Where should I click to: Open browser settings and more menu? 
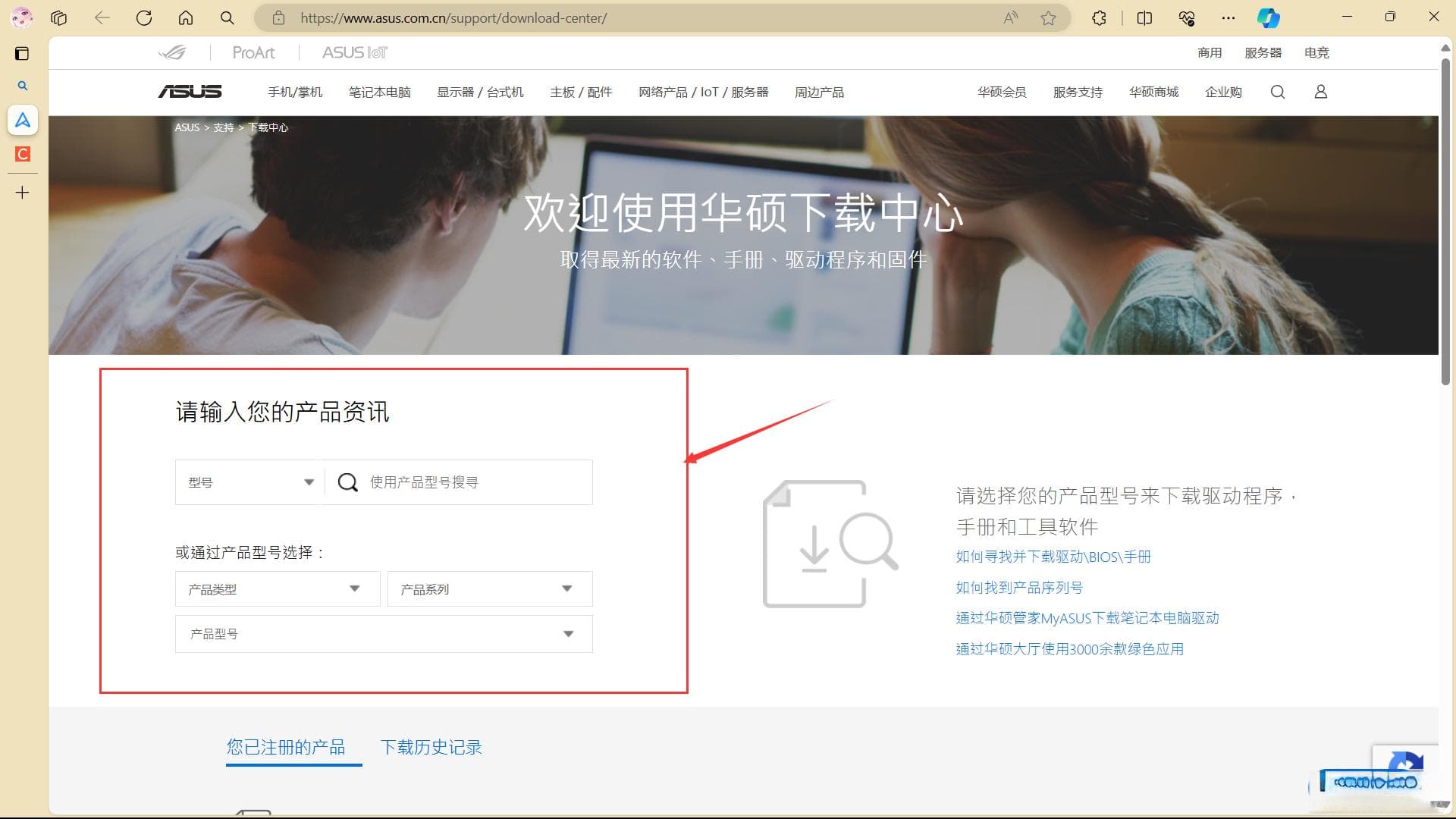pyautogui.click(x=1228, y=17)
